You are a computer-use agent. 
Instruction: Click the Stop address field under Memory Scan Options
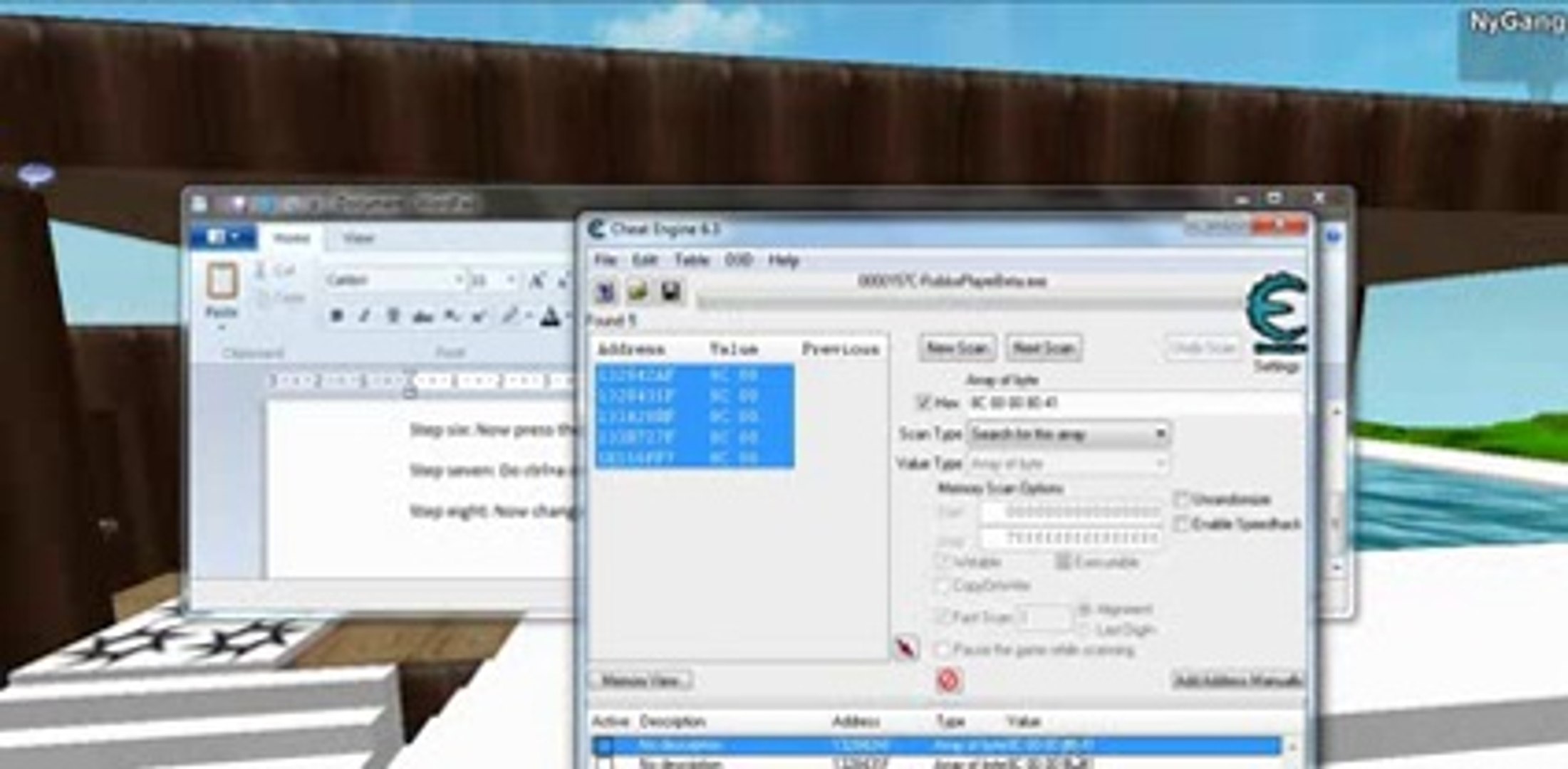[1071, 538]
